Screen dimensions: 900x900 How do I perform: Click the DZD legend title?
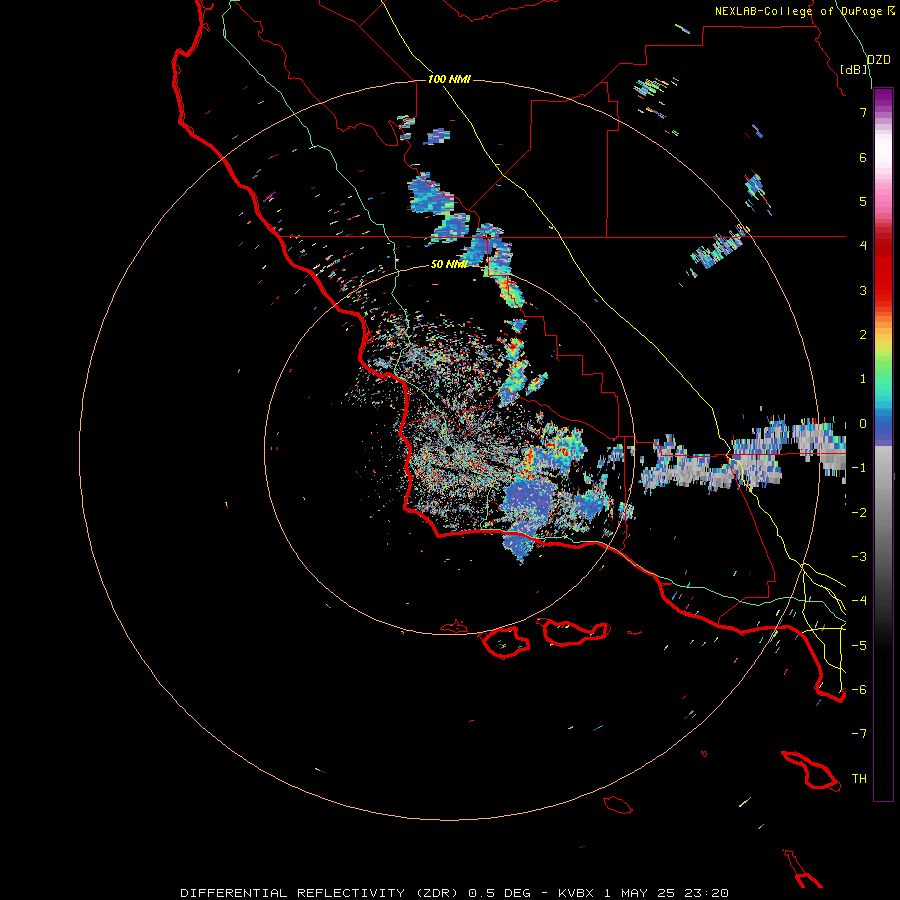(879, 60)
